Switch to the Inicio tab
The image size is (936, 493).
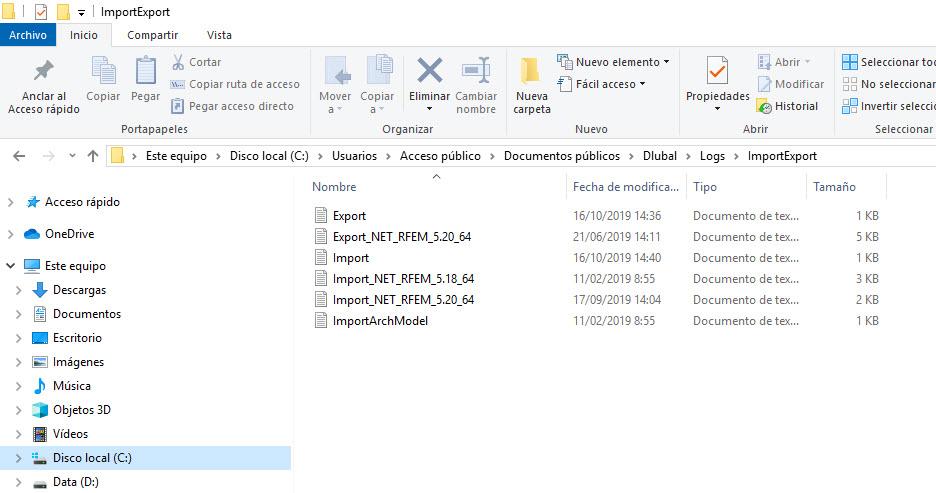click(x=84, y=35)
